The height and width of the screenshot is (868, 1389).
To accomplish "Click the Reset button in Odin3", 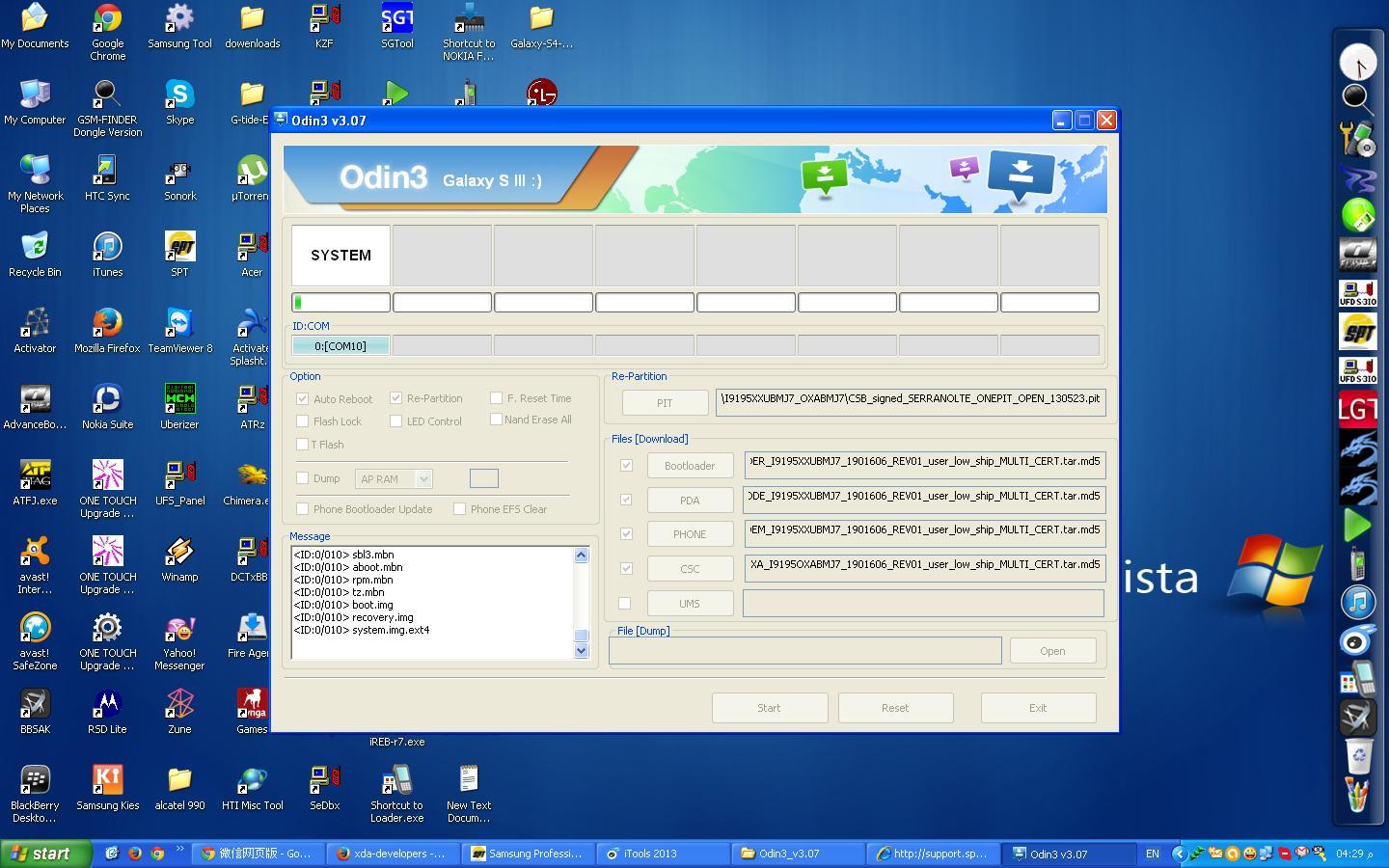I will pyautogui.click(x=895, y=708).
